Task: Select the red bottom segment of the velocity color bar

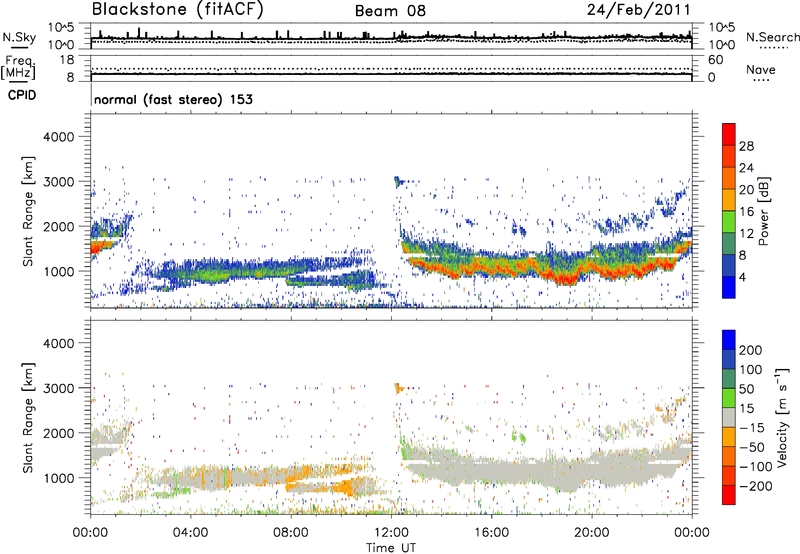Action: (x=729, y=495)
